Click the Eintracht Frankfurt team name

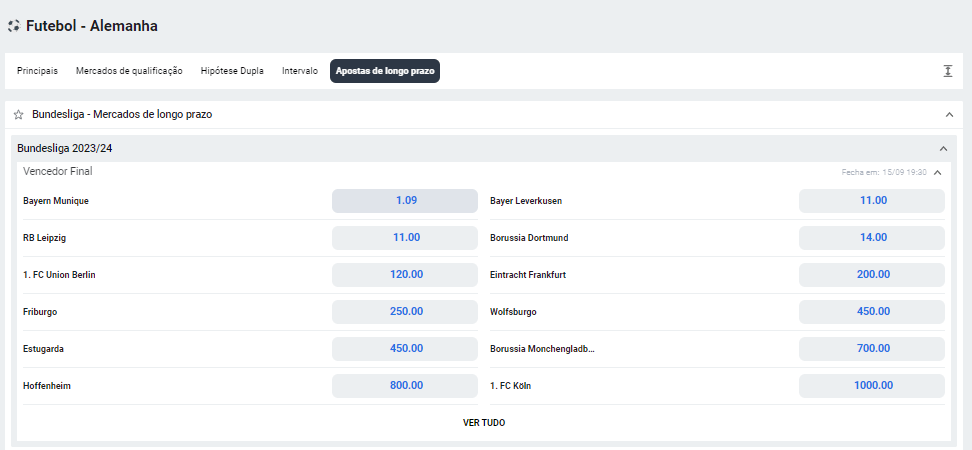coord(528,275)
